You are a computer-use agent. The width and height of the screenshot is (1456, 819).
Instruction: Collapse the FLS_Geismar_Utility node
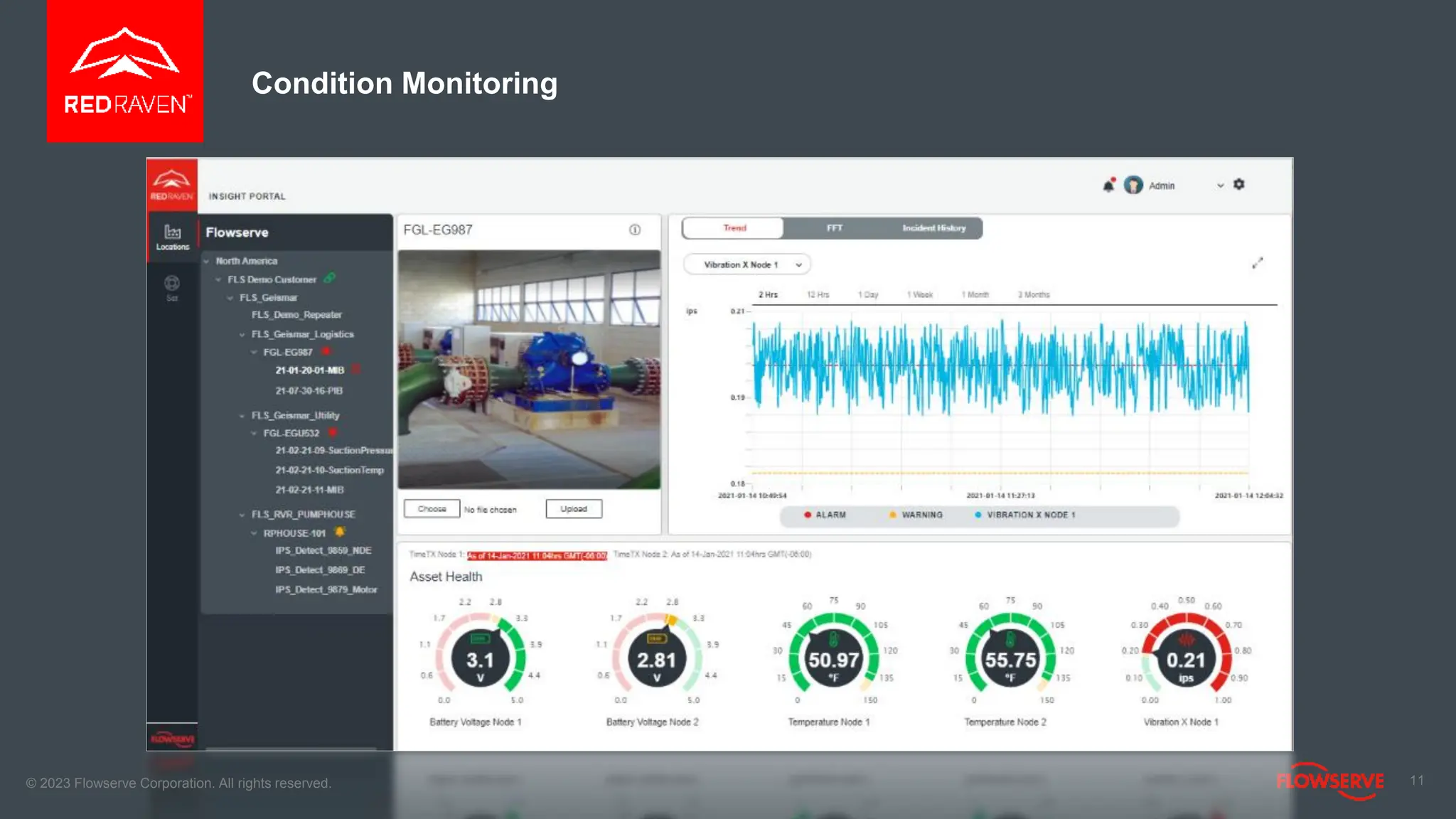242,415
